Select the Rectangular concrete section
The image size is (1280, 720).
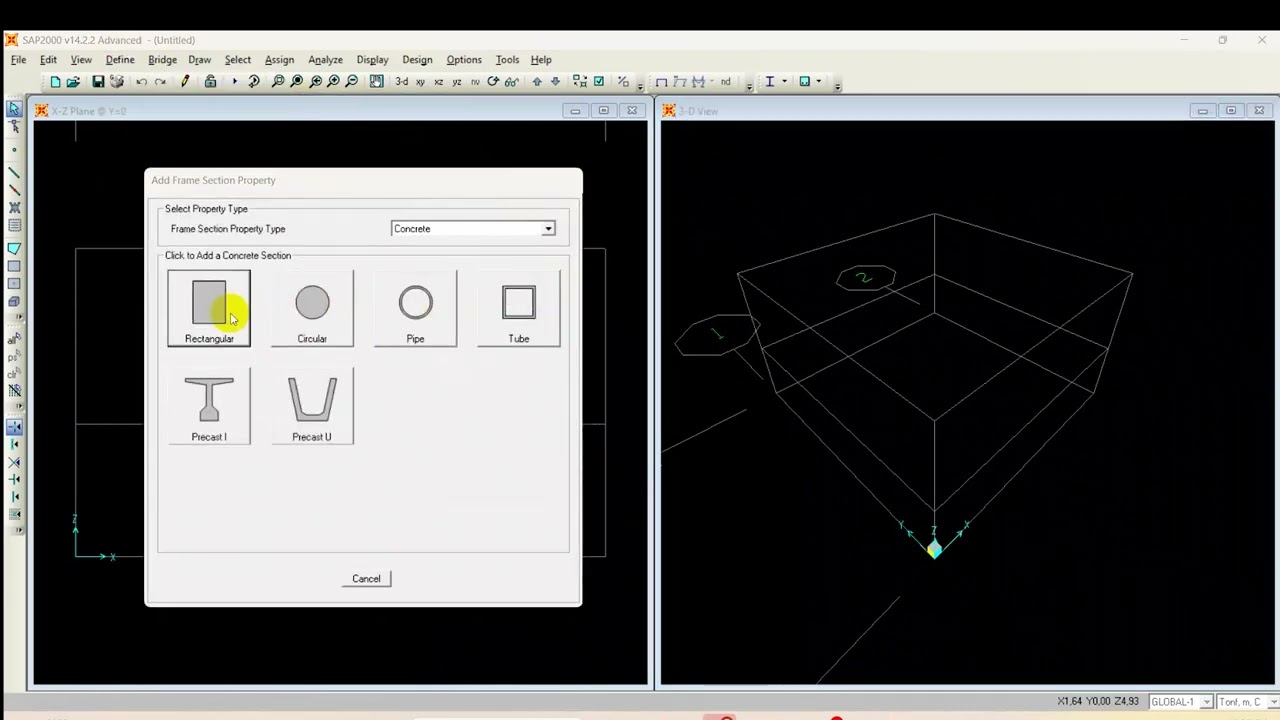coord(209,309)
